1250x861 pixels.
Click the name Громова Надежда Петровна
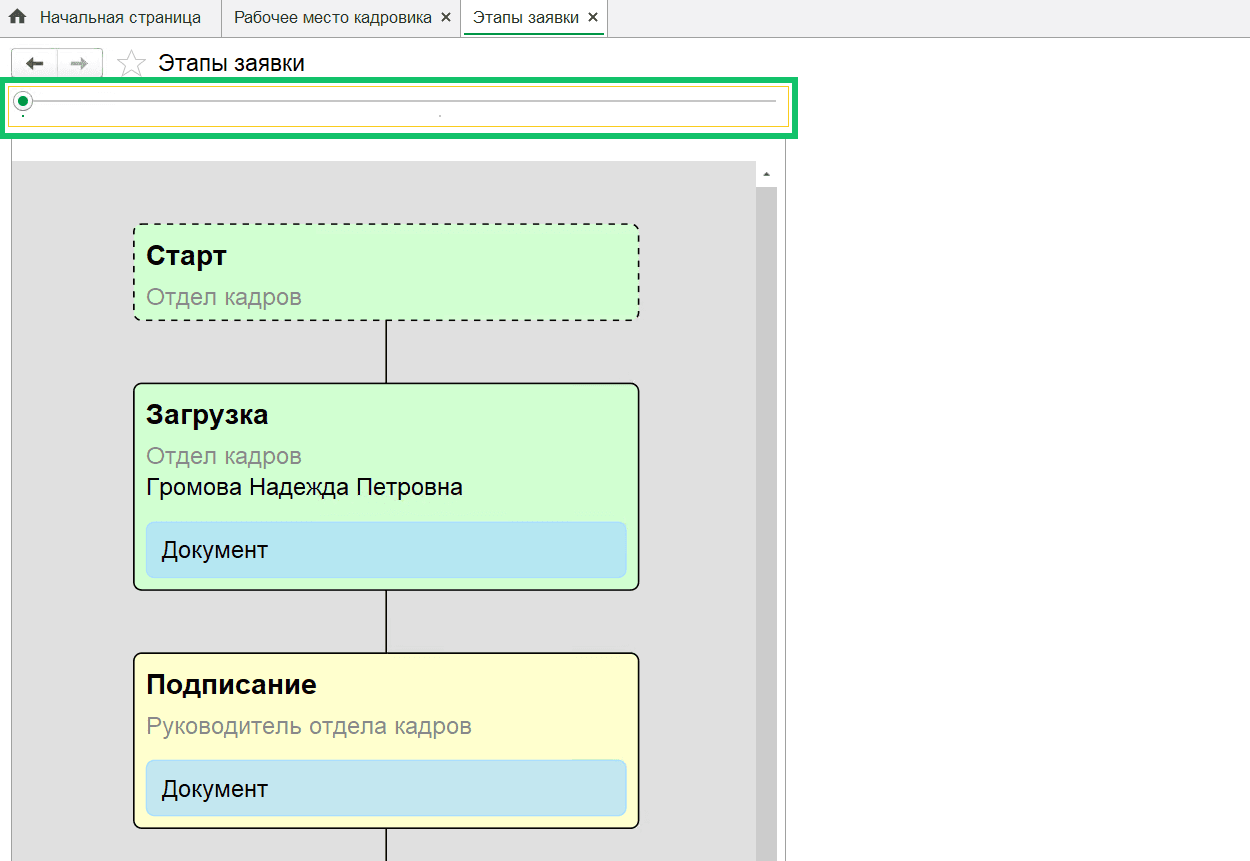pos(304,488)
